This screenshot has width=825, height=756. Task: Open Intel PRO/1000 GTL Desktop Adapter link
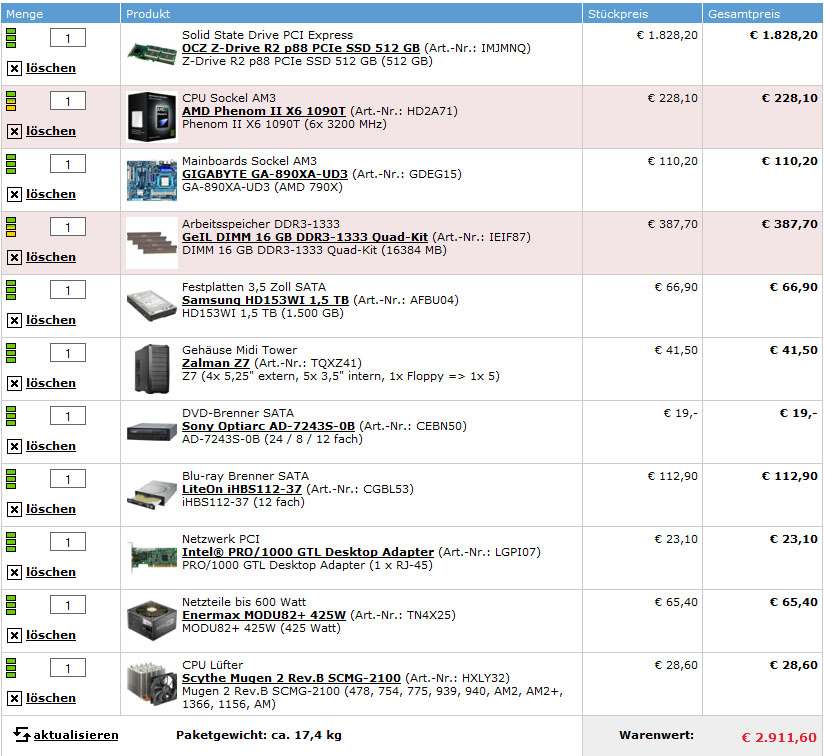click(x=308, y=552)
